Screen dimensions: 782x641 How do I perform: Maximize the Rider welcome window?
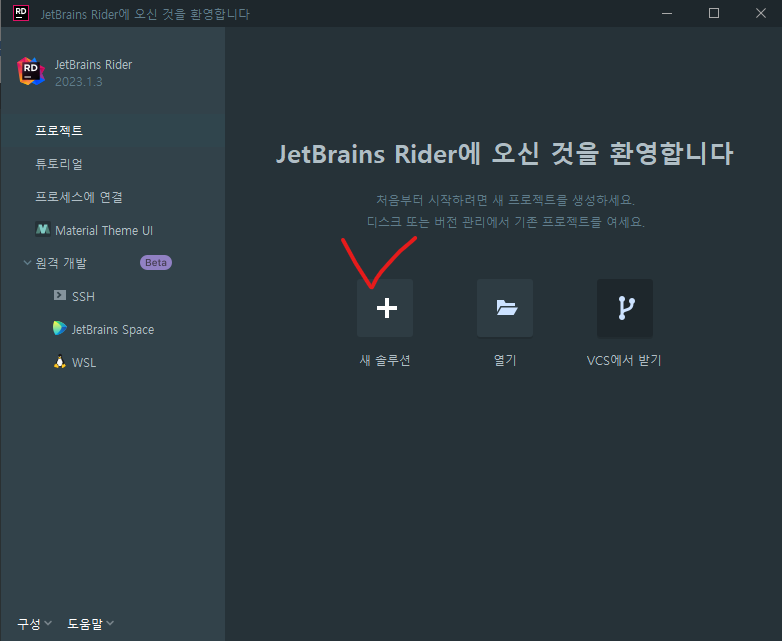pyautogui.click(x=714, y=13)
